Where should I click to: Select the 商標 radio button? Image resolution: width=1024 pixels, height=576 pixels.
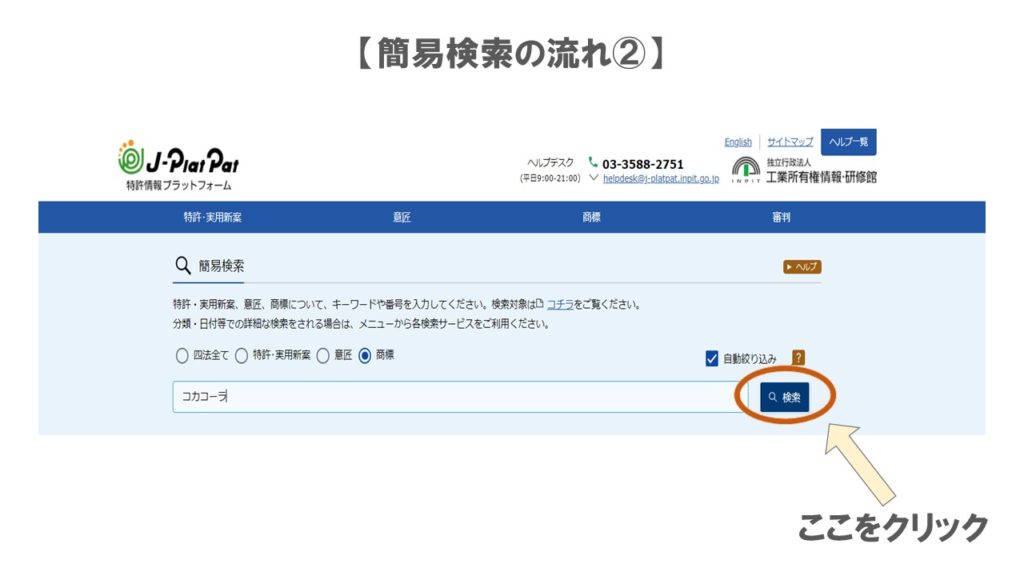[365, 355]
